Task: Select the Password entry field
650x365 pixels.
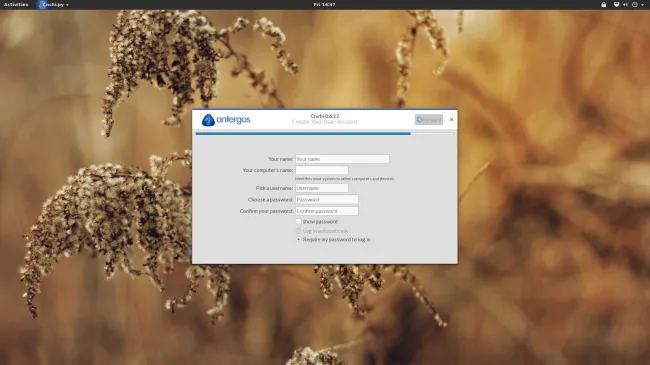Action: tap(327, 200)
